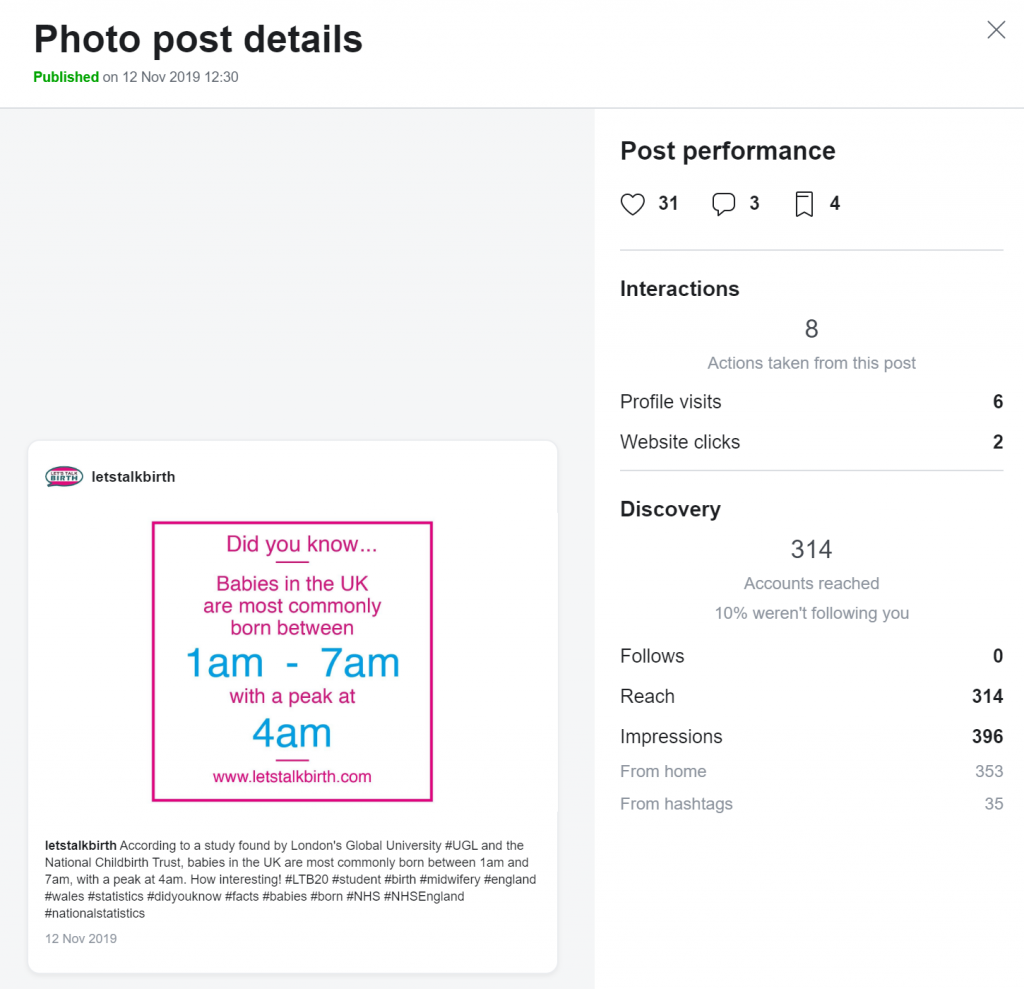Click the From home impressions row

811,771
